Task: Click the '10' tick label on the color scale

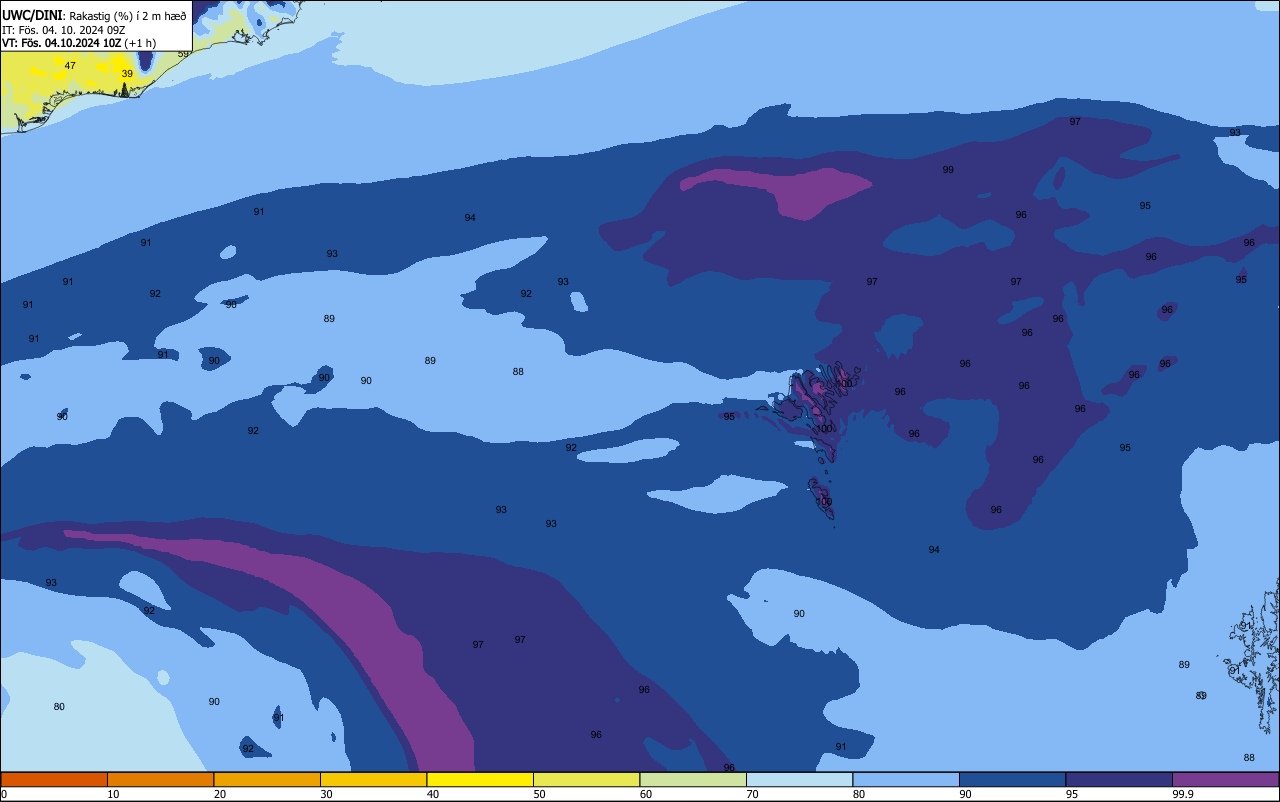Action: (x=113, y=794)
